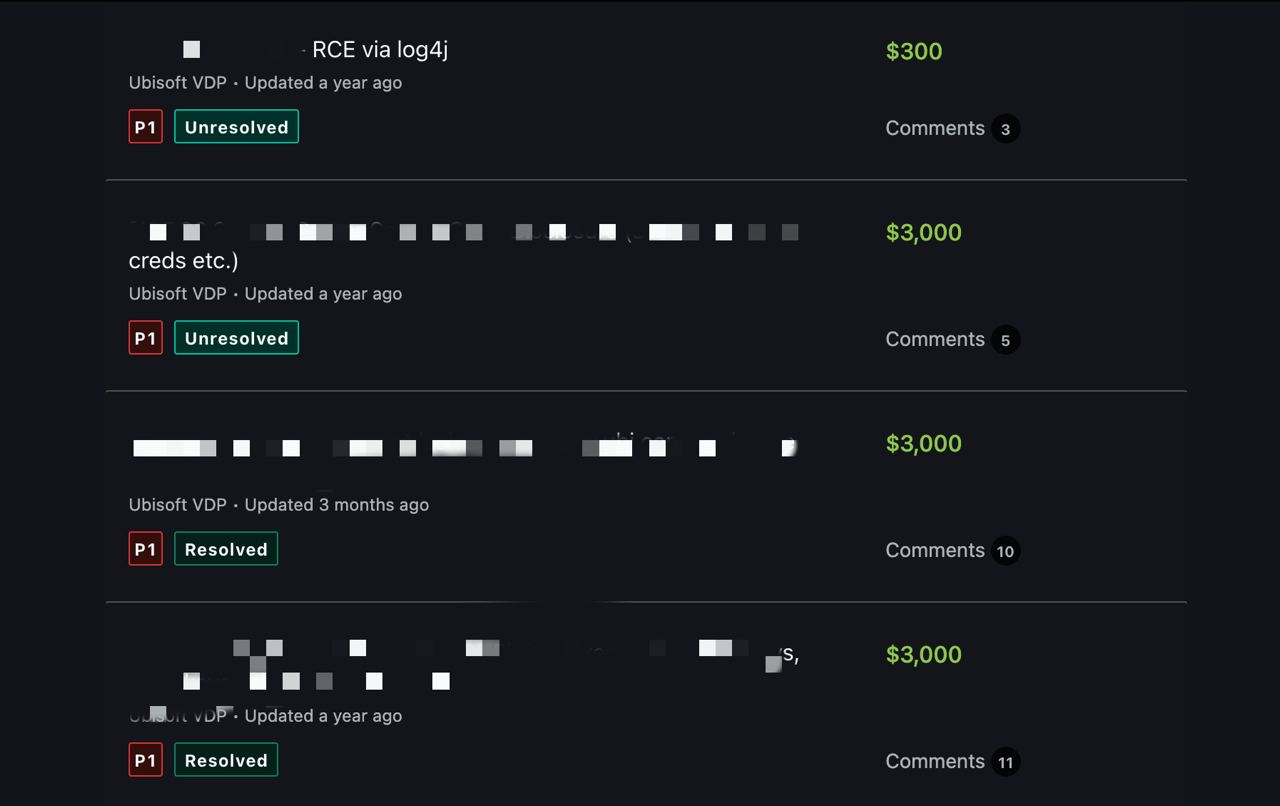Viewport: 1280px width, 806px height.
Task: Click the comment count badge showing 3
Action: coord(1005,129)
